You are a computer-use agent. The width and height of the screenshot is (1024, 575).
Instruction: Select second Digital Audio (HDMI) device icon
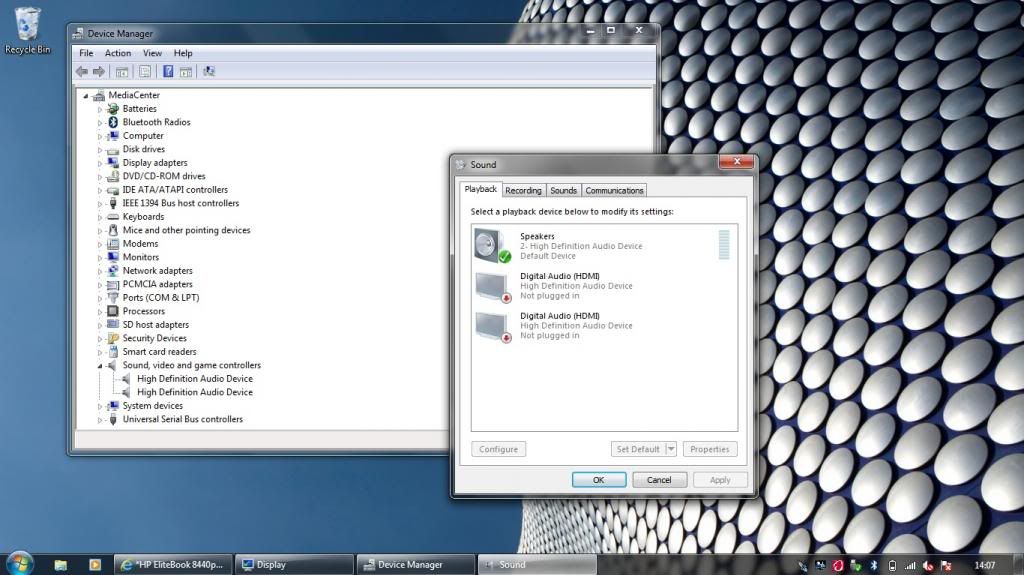point(492,327)
